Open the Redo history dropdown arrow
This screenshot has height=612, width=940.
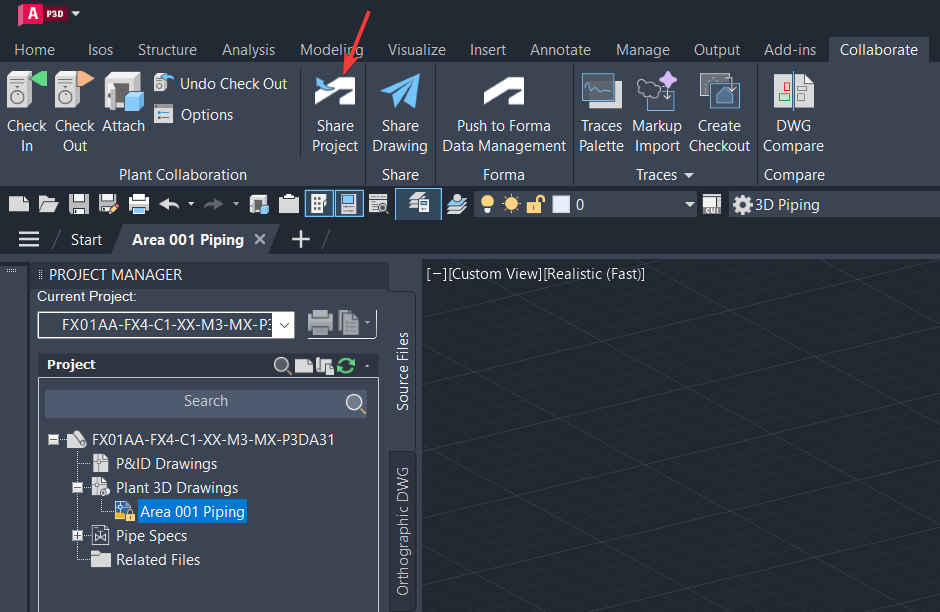pos(236,204)
